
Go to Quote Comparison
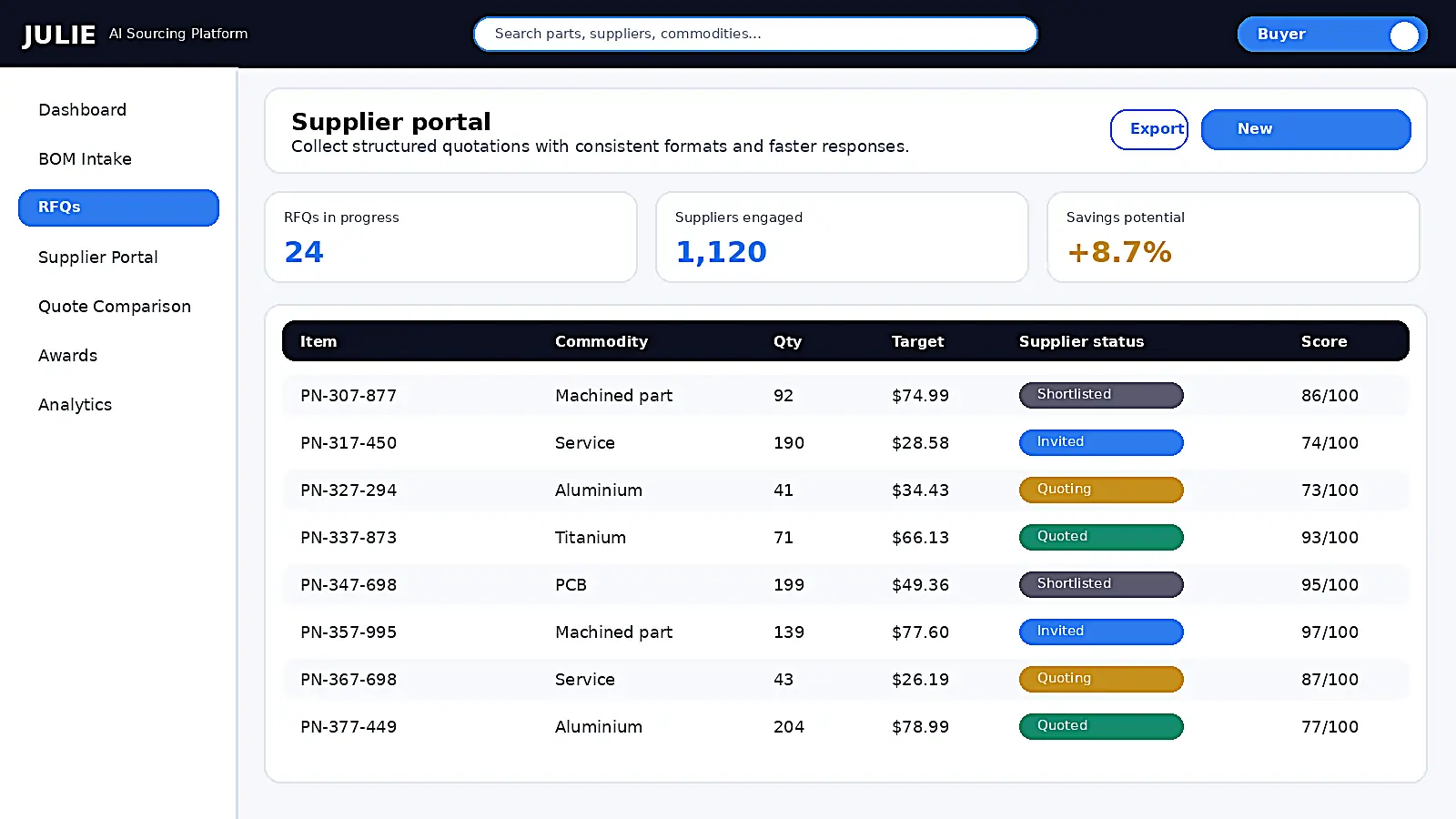pos(114,306)
